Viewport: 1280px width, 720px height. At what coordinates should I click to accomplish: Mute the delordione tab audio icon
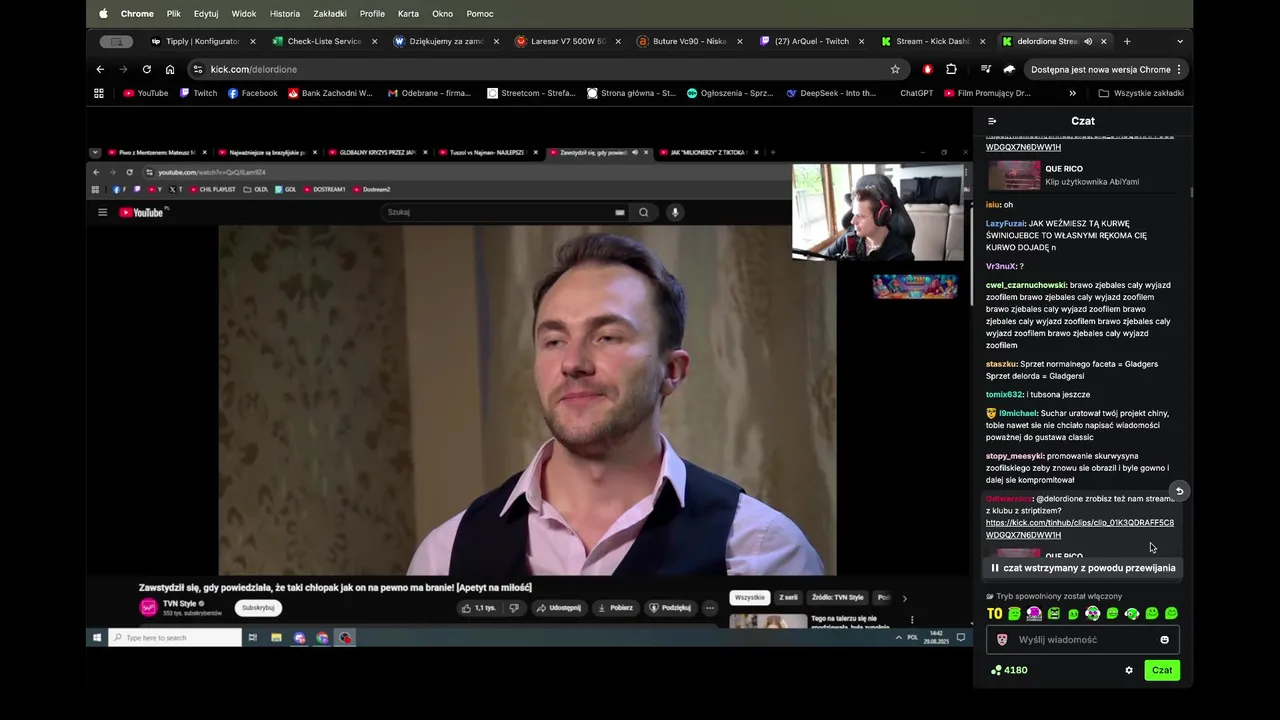(x=1088, y=41)
